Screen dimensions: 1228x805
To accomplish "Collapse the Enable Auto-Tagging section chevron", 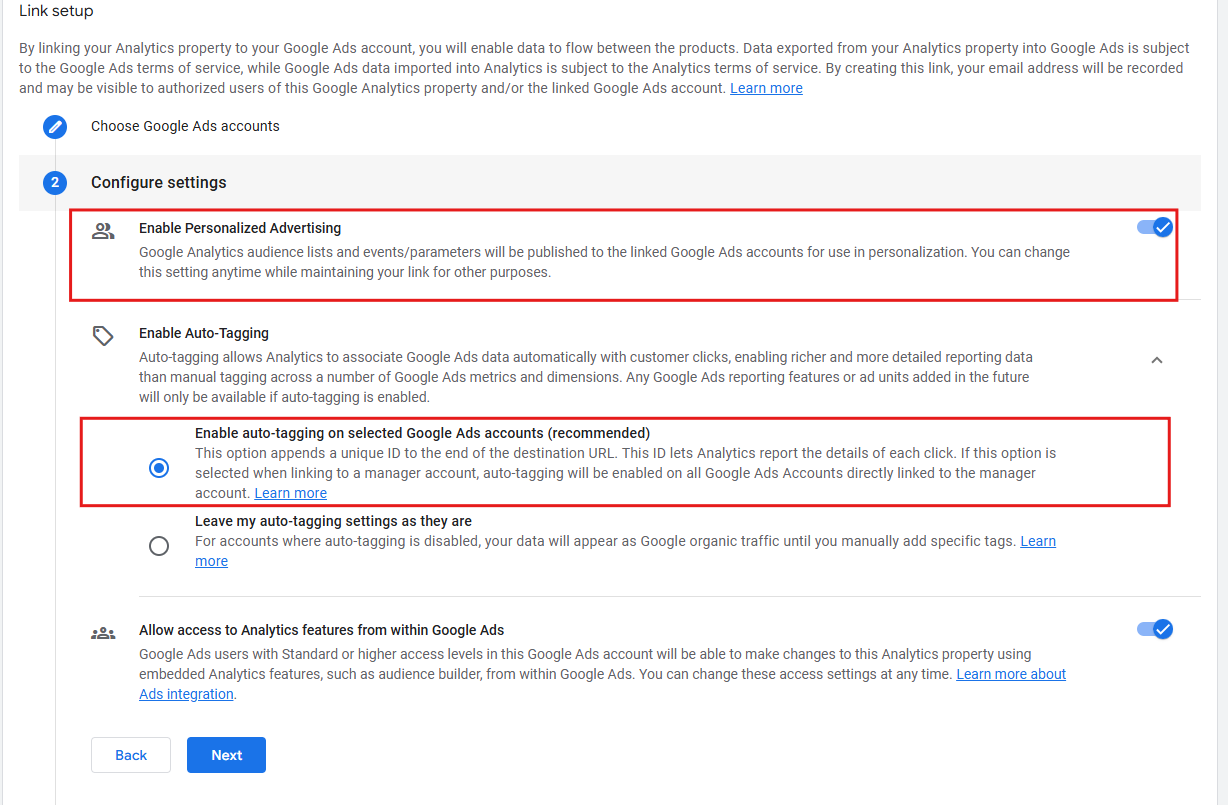I will click(x=1157, y=360).
